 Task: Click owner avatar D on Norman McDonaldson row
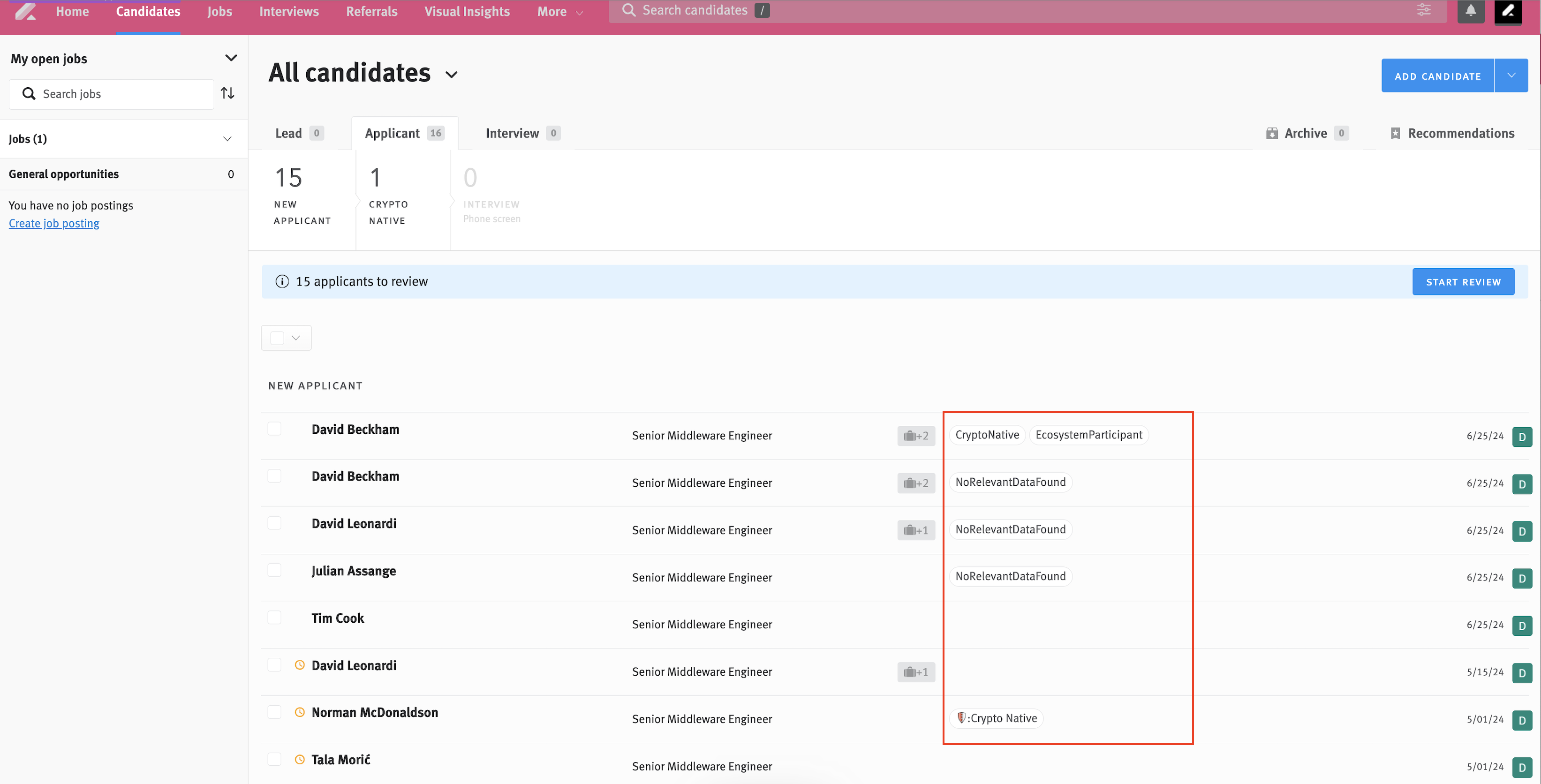(x=1521, y=720)
